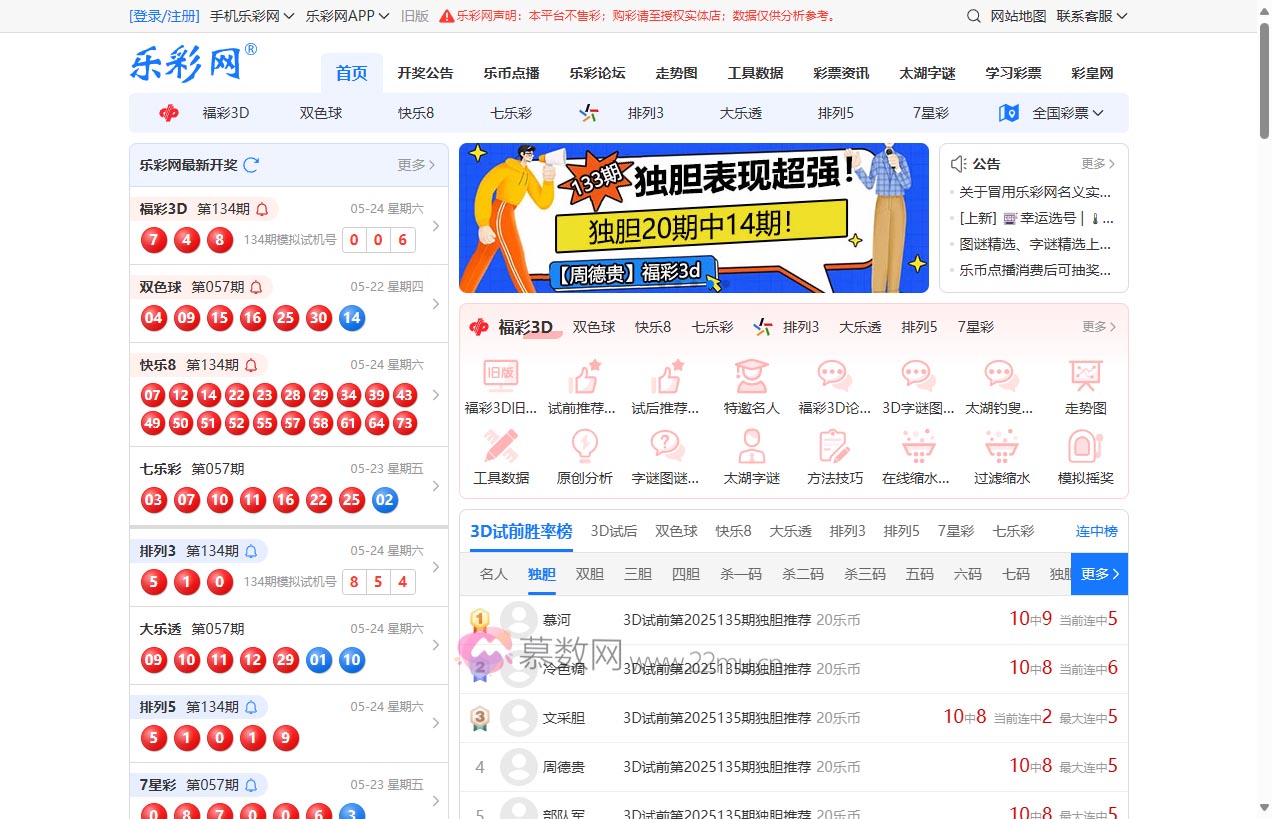This screenshot has width=1272, height=819.
Task: Switch to the 3D试后 tab
Action: point(613,531)
